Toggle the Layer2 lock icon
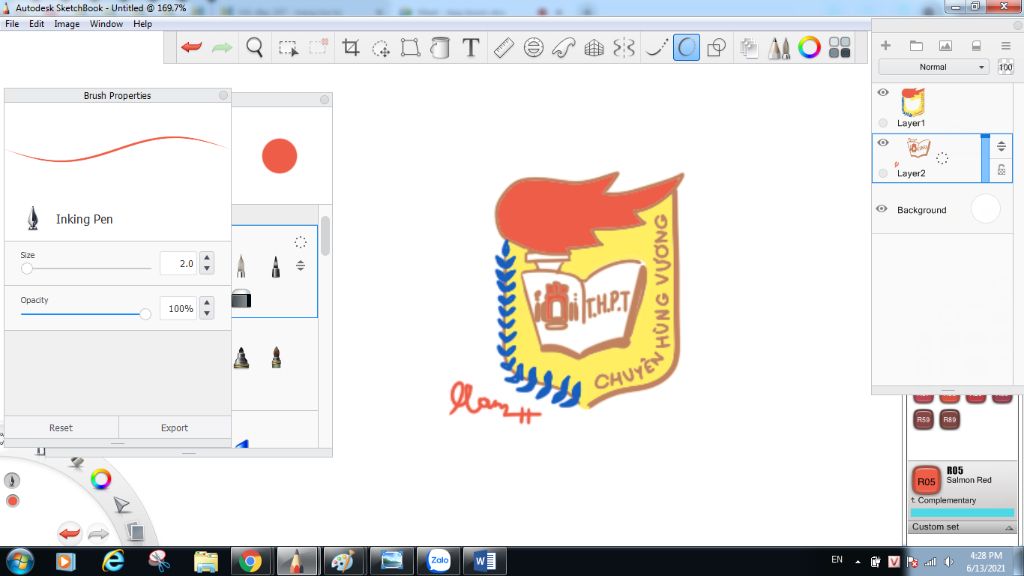 pyautogui.click(x=1001, y=170)
